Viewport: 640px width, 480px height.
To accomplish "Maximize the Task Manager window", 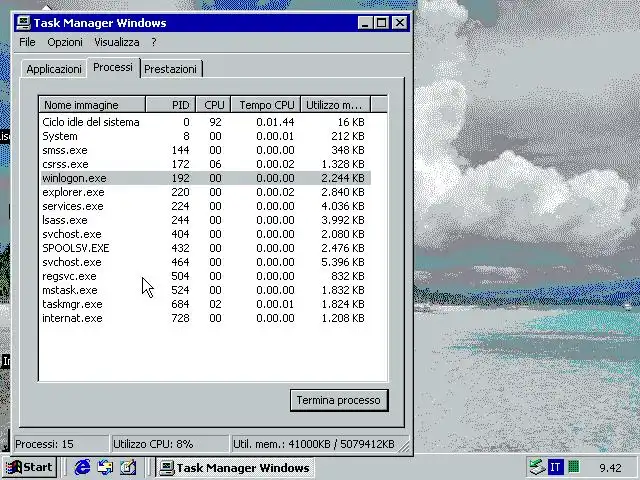I will coord(381,23).
